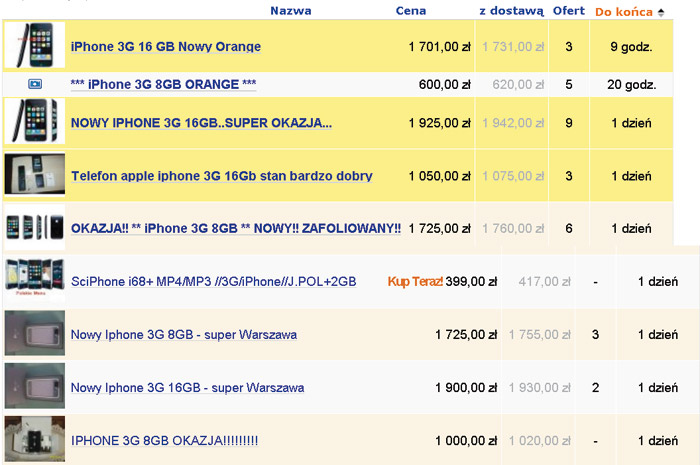Click thumbnail of Telefon apple iphone 3G listing
700x465 pixels.
[x=35, y=174]
